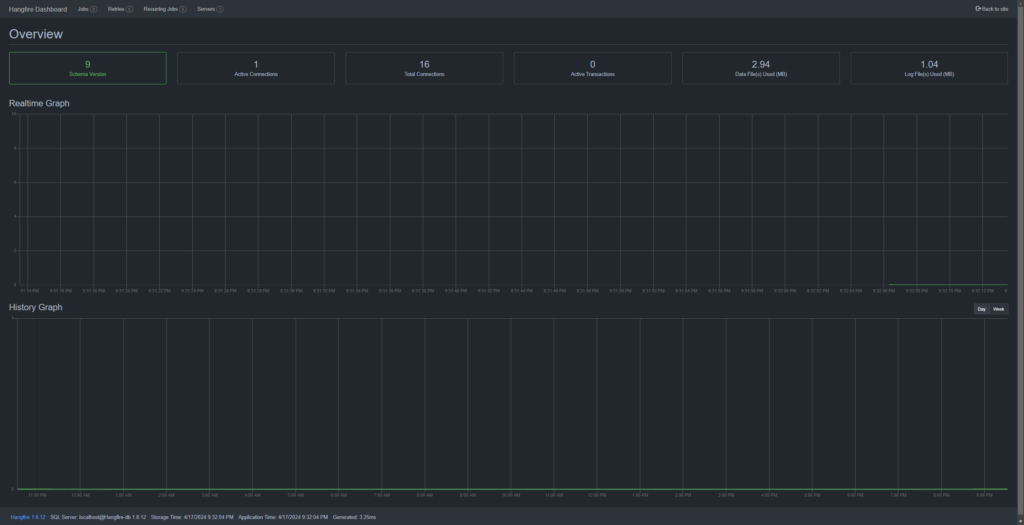The width and height of the screenshot is (1024, 525).
Task: Open the Servers page
Action: click(x=210, y=9)
